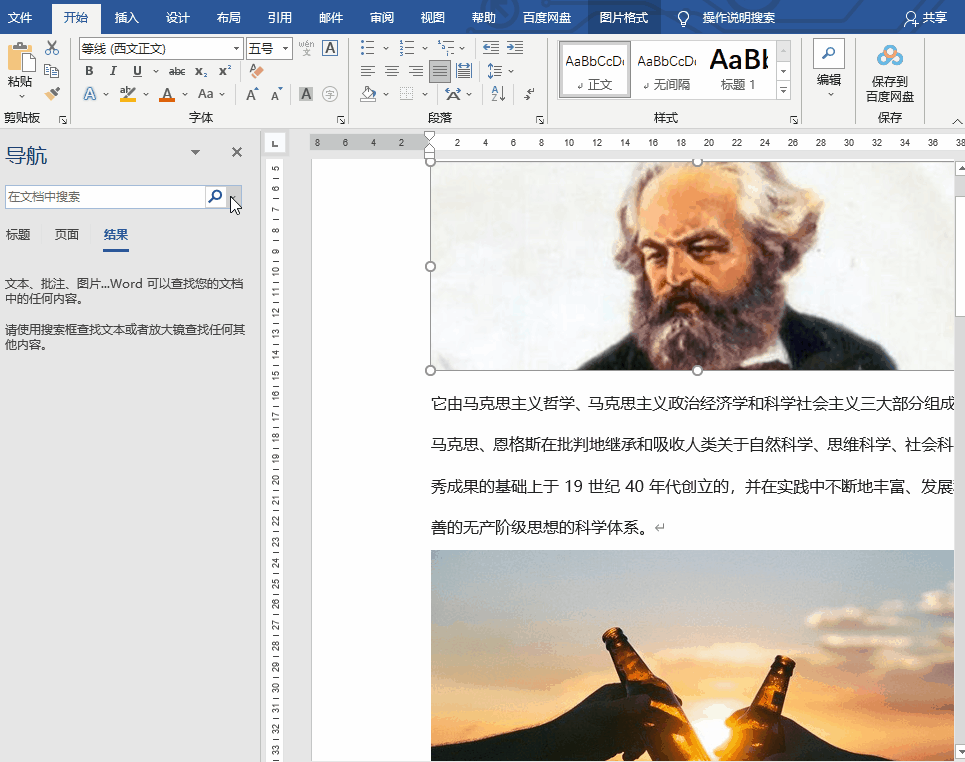This screenshot has height=762, width=965.
Task: Click the 共享 share button
Action: (925, 18)
